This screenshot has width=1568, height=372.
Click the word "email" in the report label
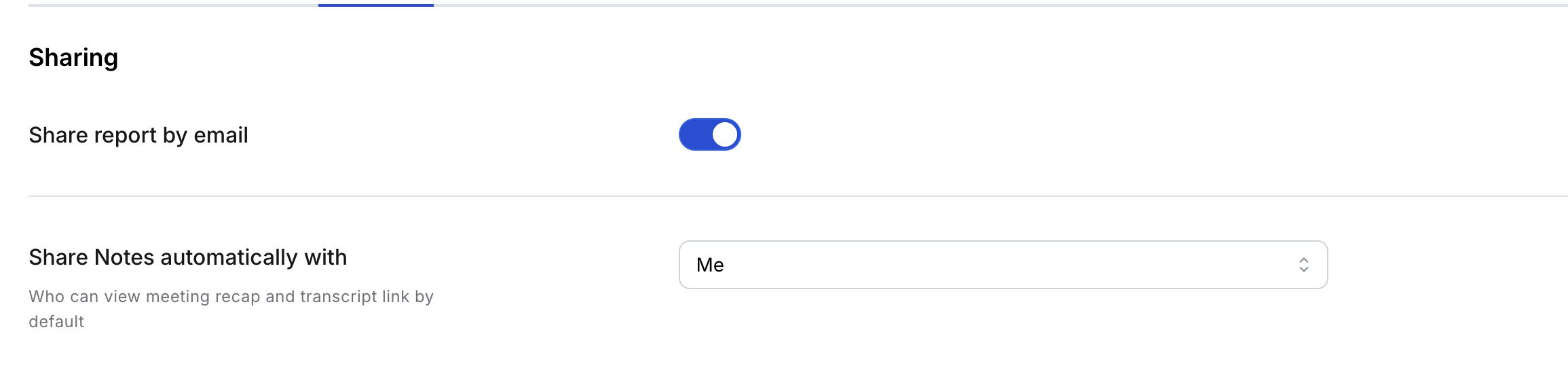click(221, 135)
